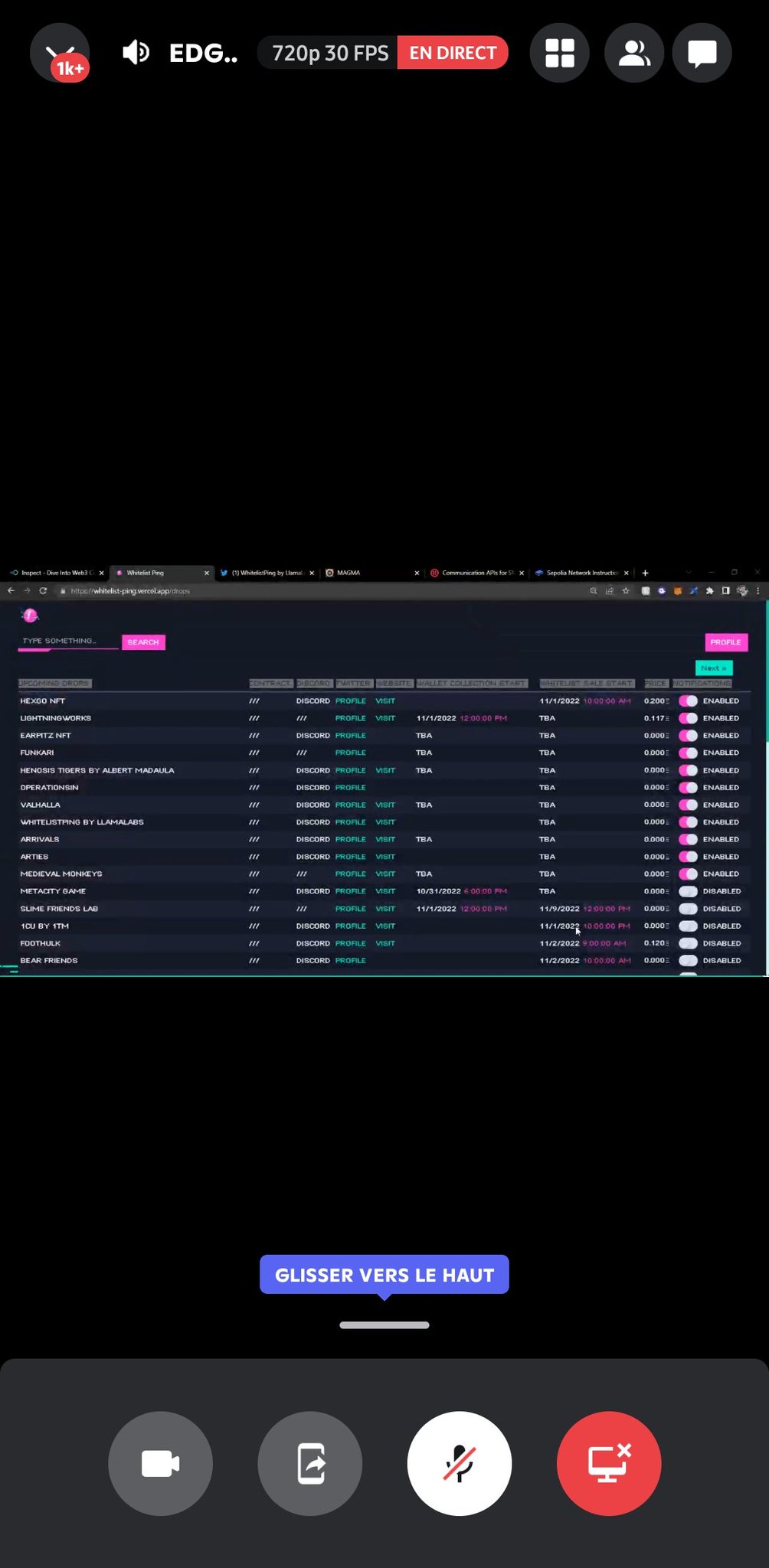Click the site lock icon in address bar
This screenshot has height=1568, width=769.
(63, 590)
